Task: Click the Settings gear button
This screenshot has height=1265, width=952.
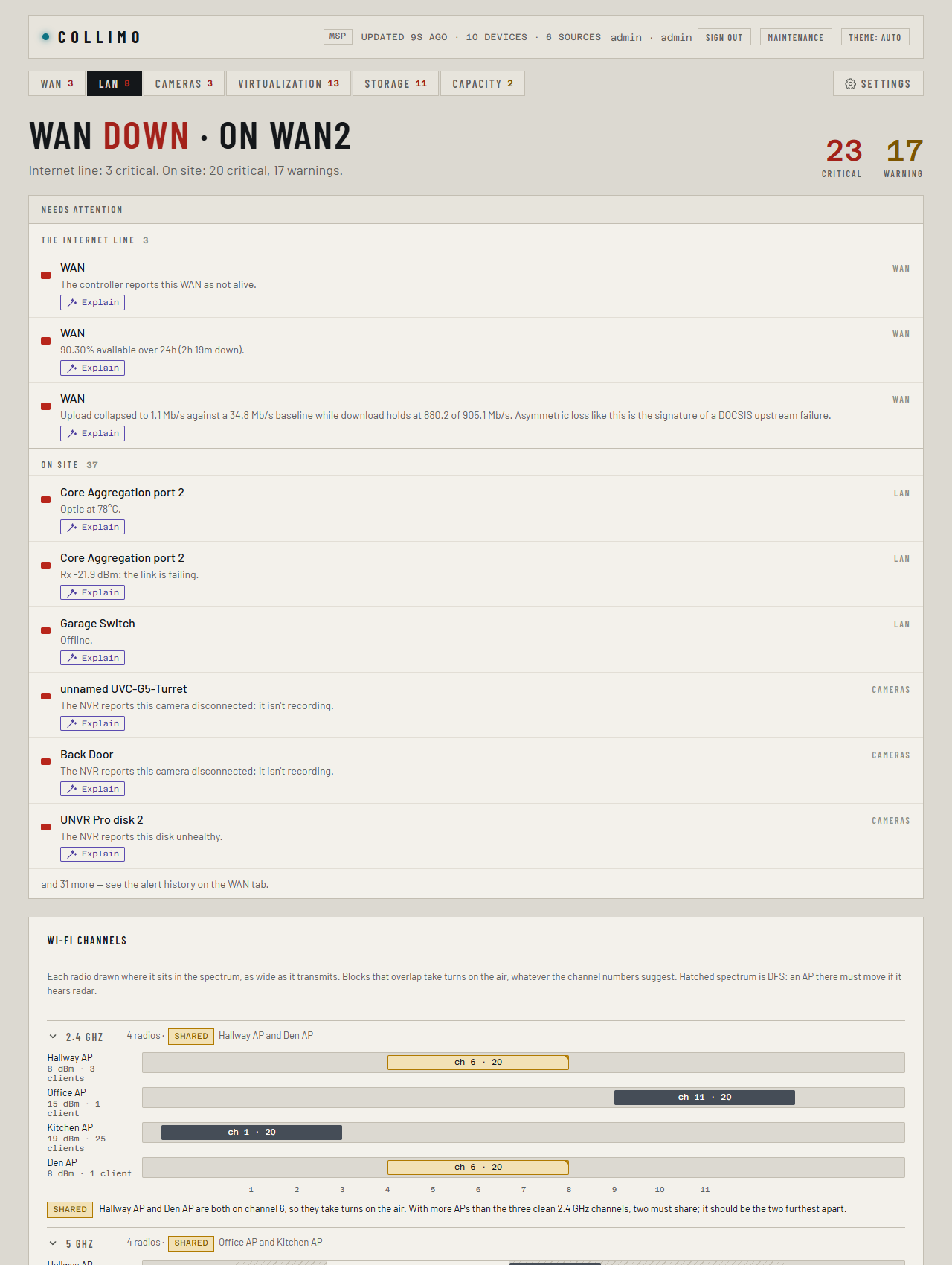Action: [x=878, y=83]
